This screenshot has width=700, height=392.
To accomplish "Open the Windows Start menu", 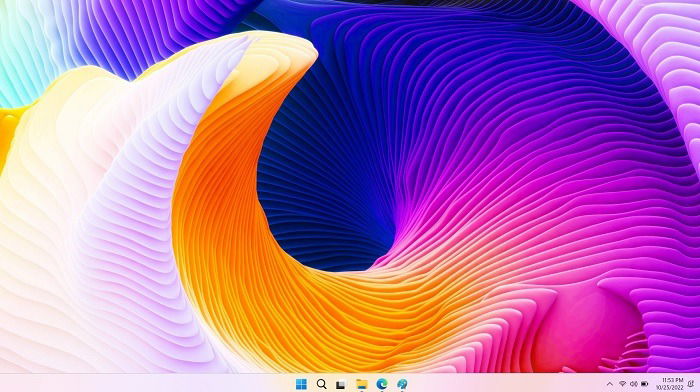I will click(x=301, y=384).
